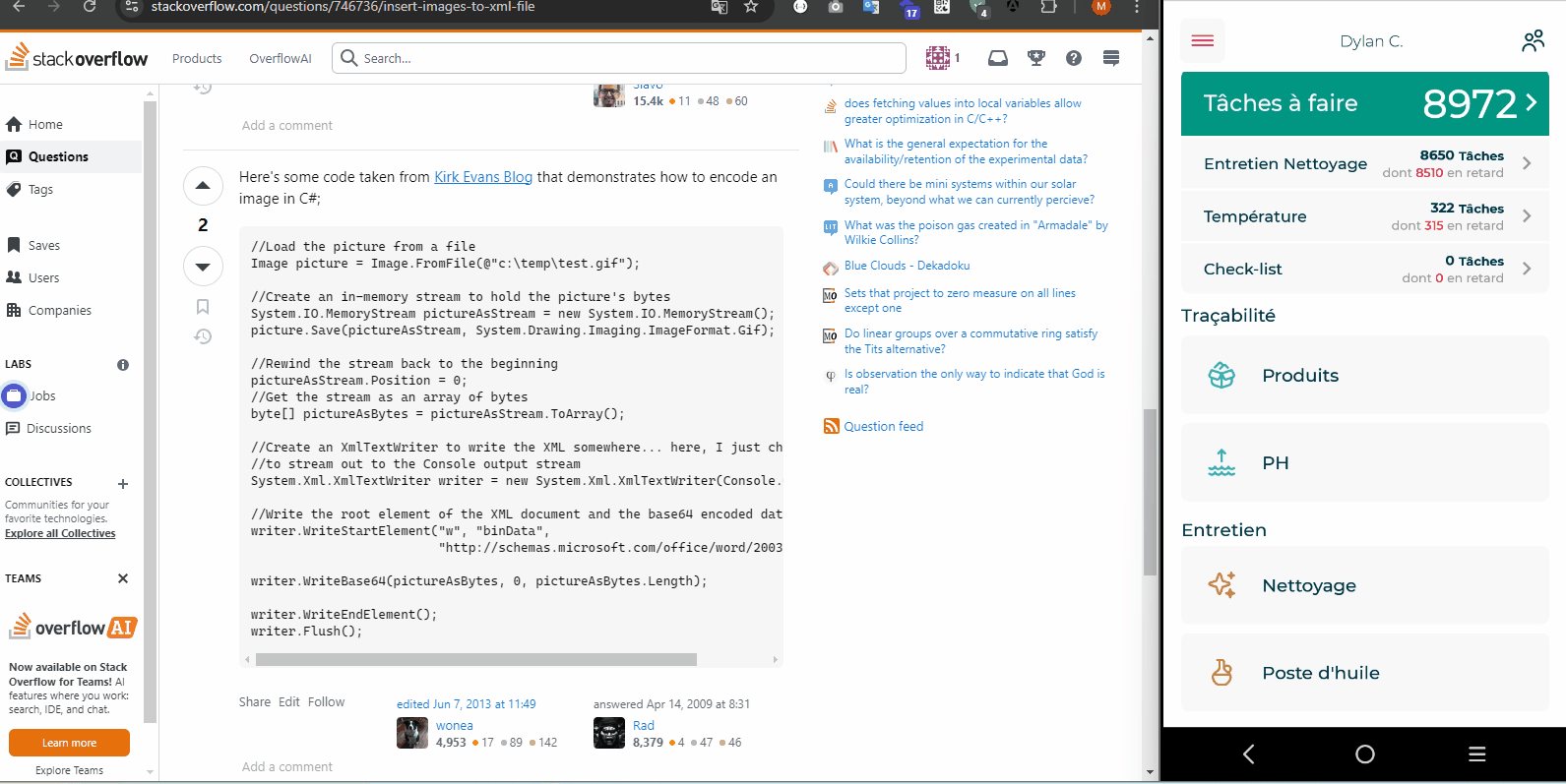Click the orange Learn more button
Image resolution: width=1566 pixels, height=784 pixels.
point(69,743)
